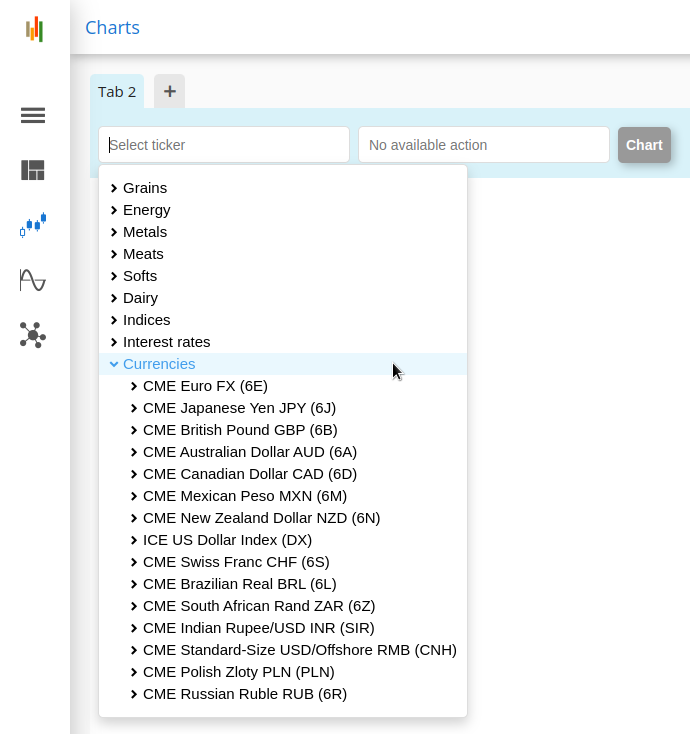Click the Chart button
The image size is (690, 734).
644,145
